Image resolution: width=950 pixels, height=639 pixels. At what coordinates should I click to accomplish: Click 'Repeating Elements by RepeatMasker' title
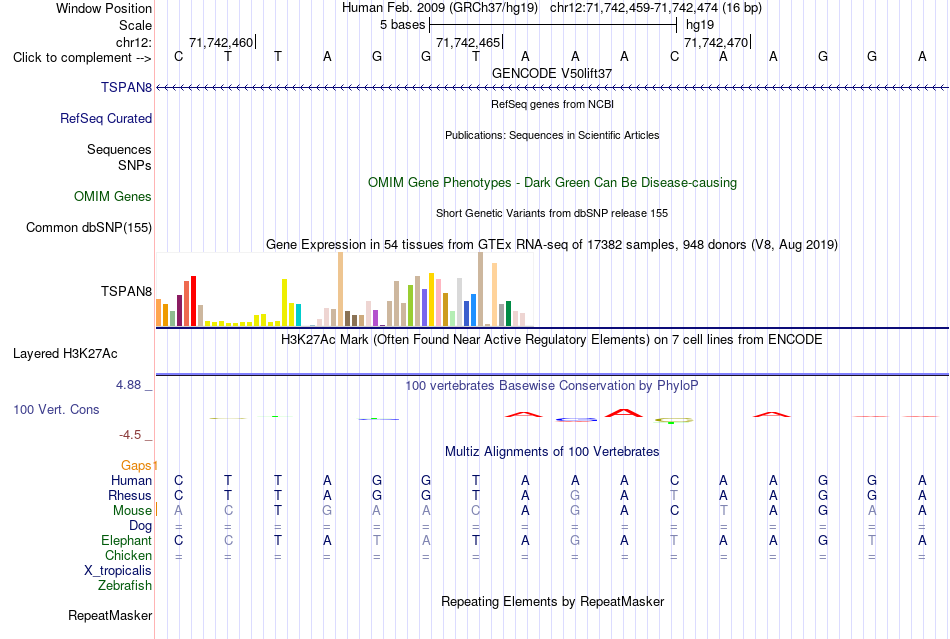(x=552, y=601)
